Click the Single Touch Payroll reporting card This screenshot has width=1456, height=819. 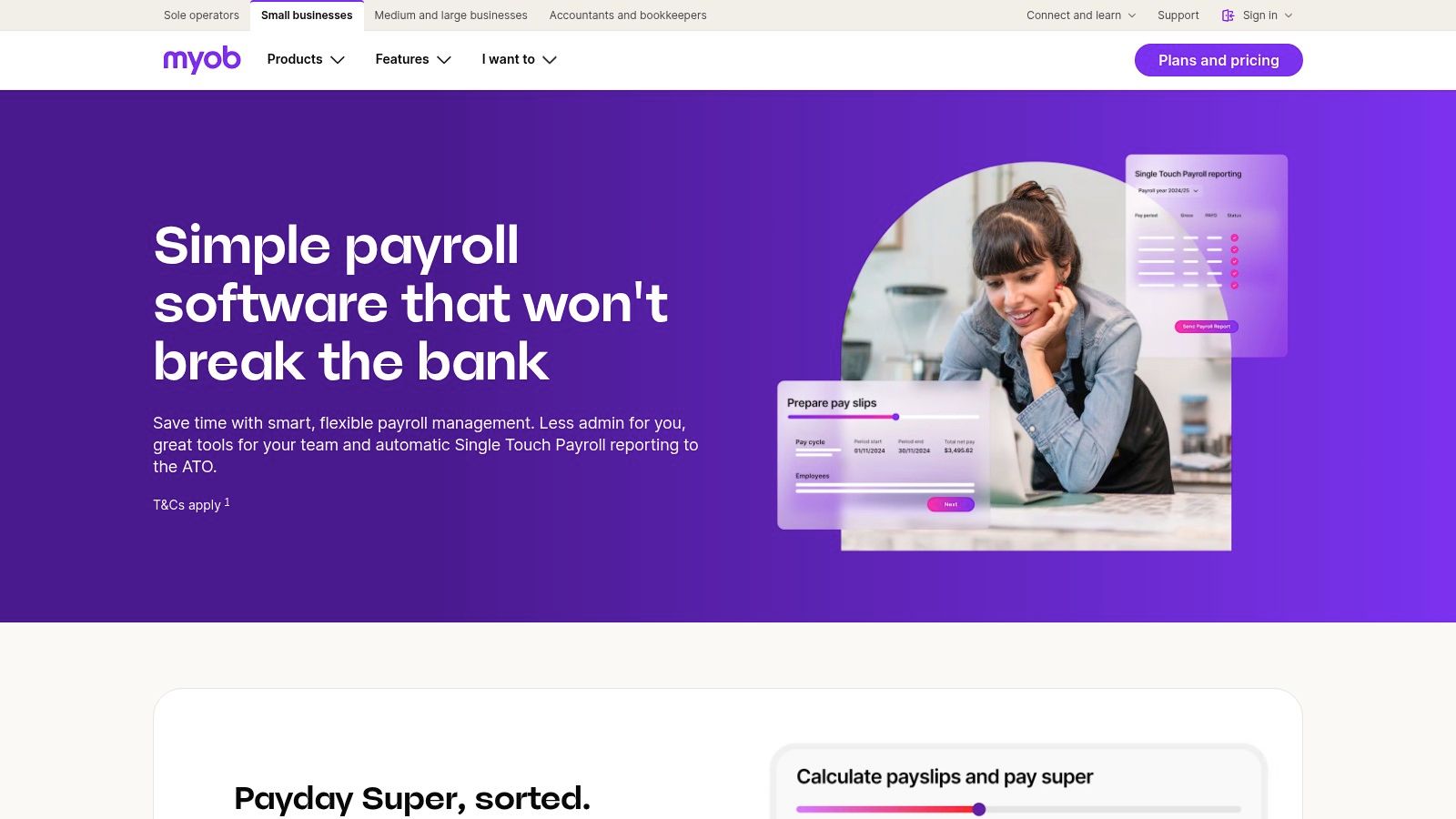click(1207, 255)
